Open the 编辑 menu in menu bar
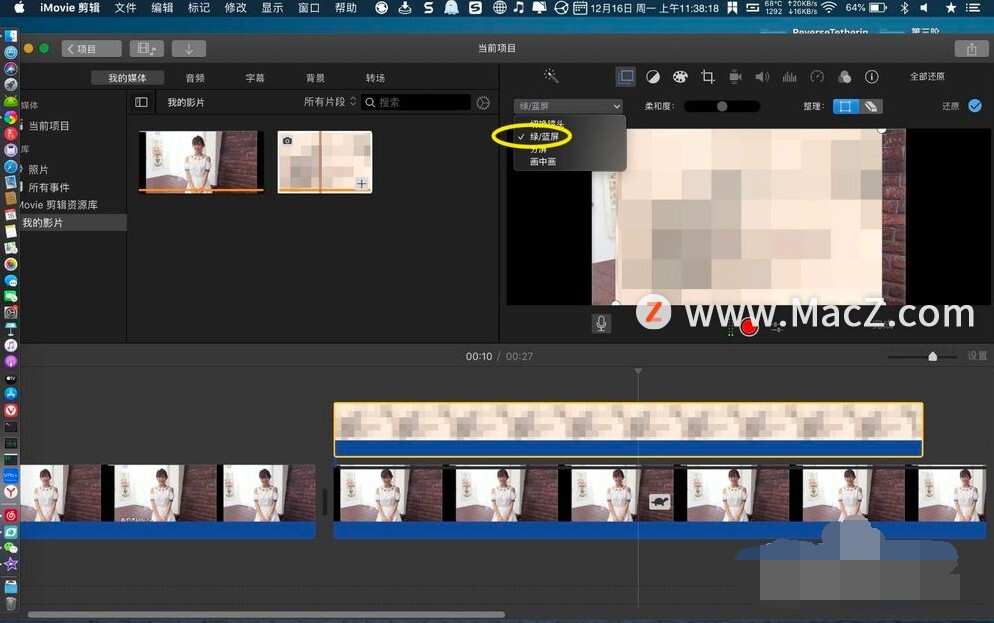 click(162, 8)
